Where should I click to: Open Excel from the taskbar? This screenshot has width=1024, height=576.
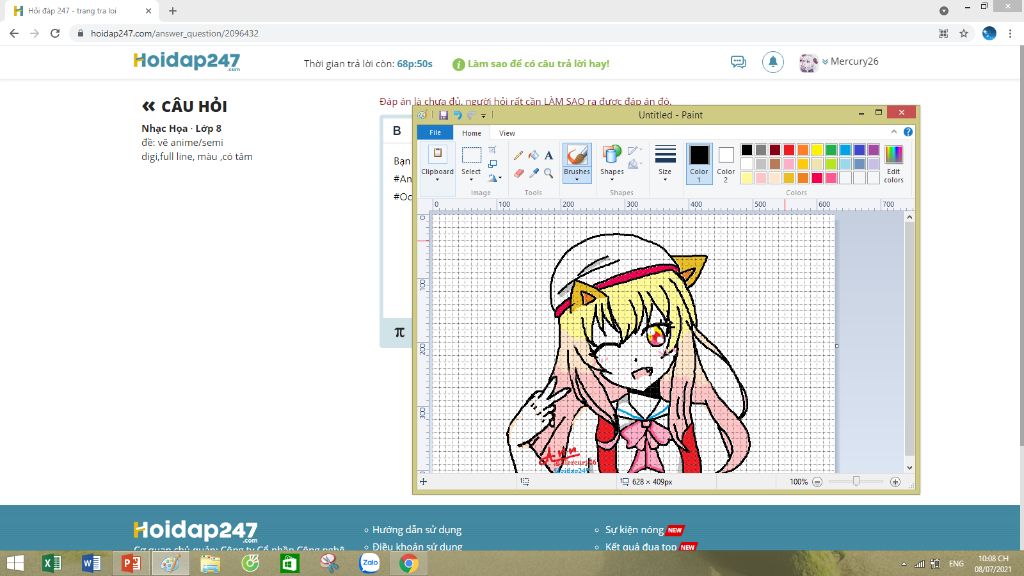(x=51, y=563)
